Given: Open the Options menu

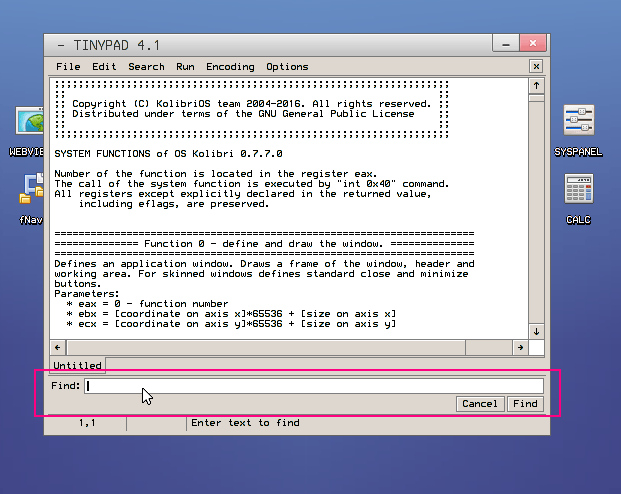Looking at the screenshot, I should [287, 67].
